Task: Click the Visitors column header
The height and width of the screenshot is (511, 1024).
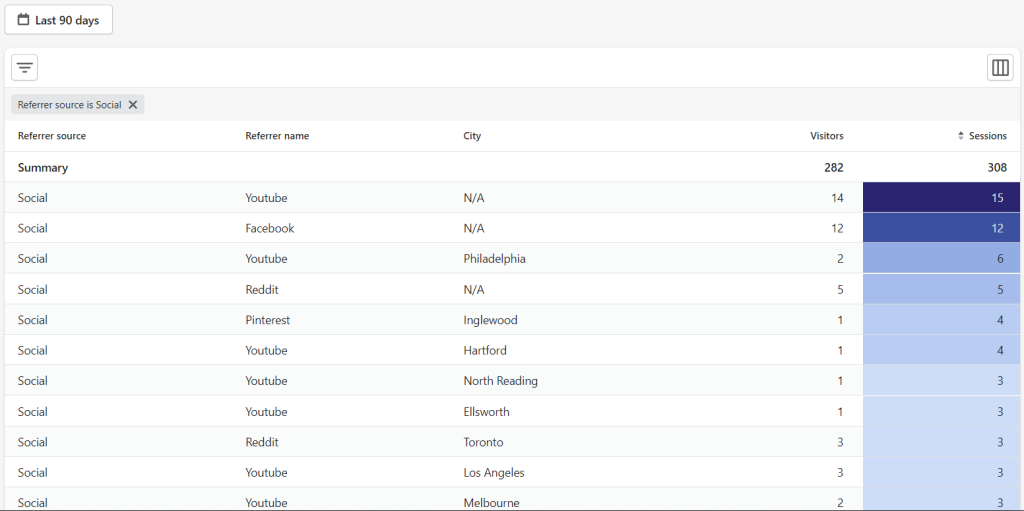Action: coord(827,136)
